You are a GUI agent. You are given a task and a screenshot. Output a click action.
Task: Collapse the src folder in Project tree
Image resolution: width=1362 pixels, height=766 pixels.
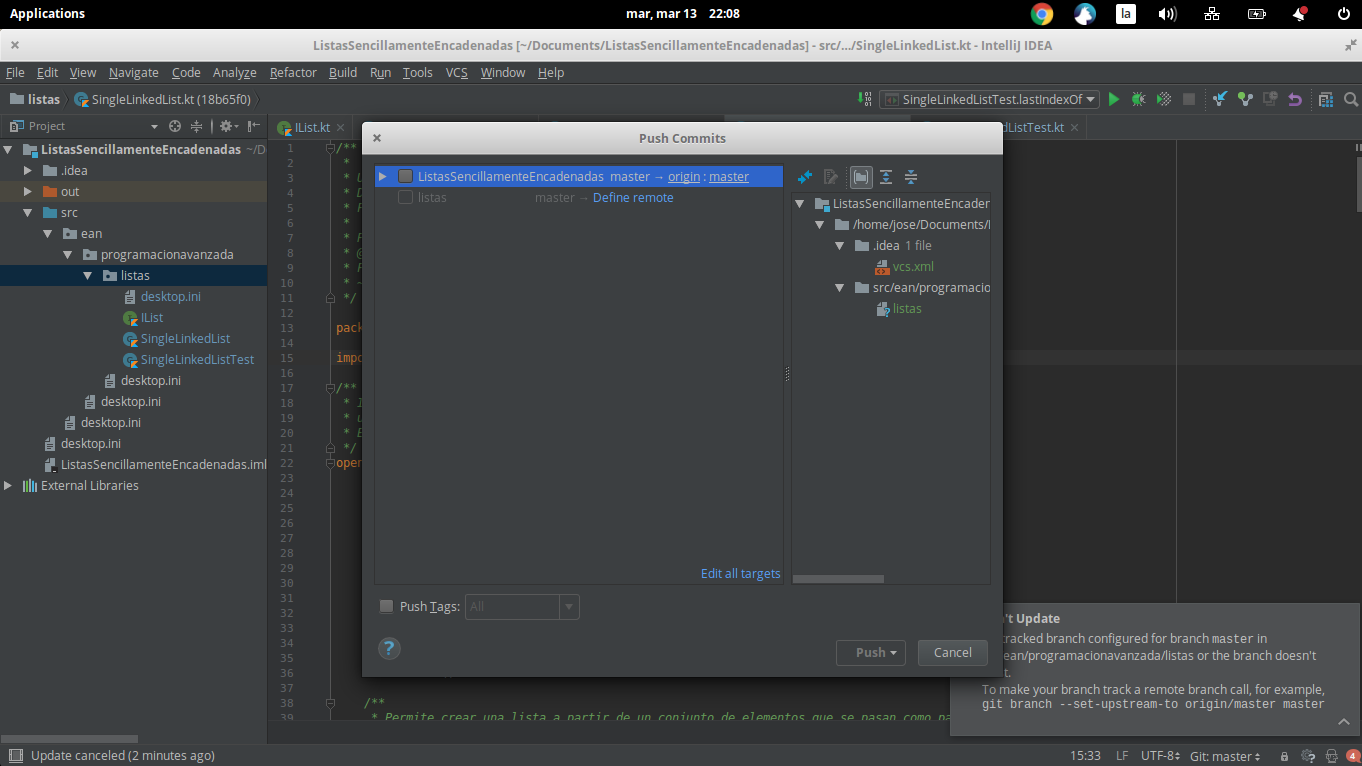[x=28, y=212]
